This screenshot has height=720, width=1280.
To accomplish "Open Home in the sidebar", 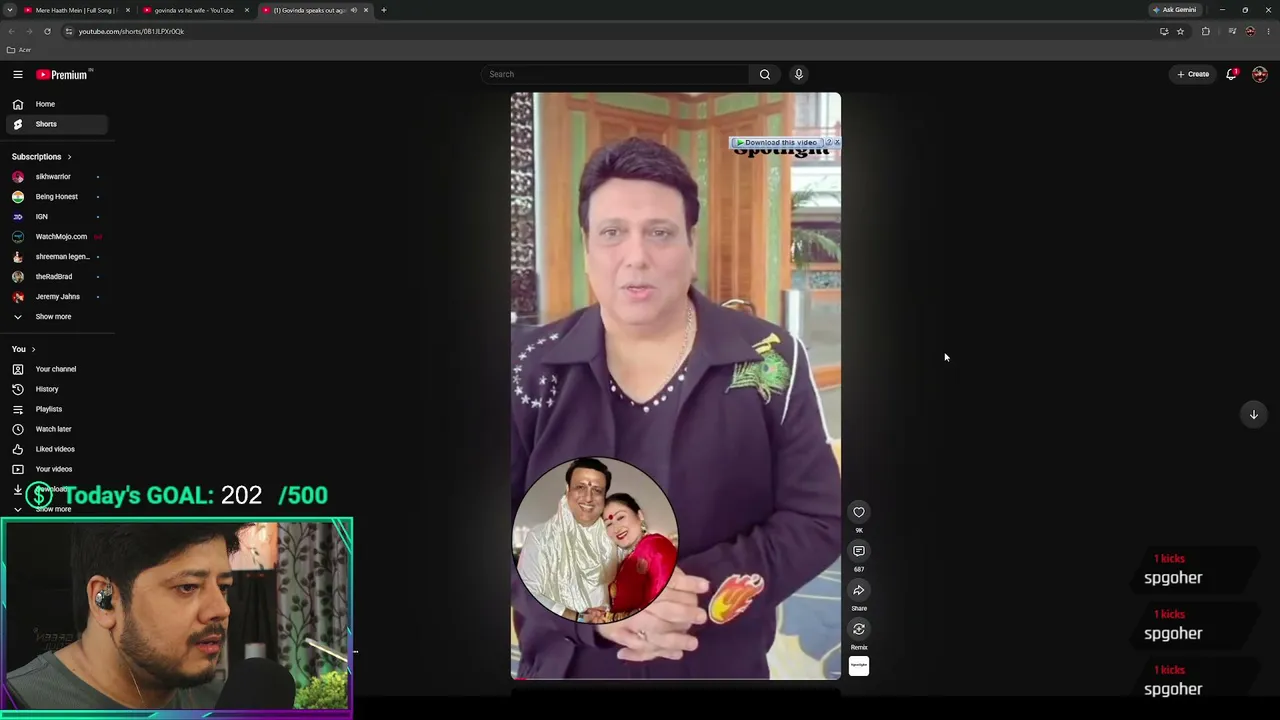I will 58,104.
